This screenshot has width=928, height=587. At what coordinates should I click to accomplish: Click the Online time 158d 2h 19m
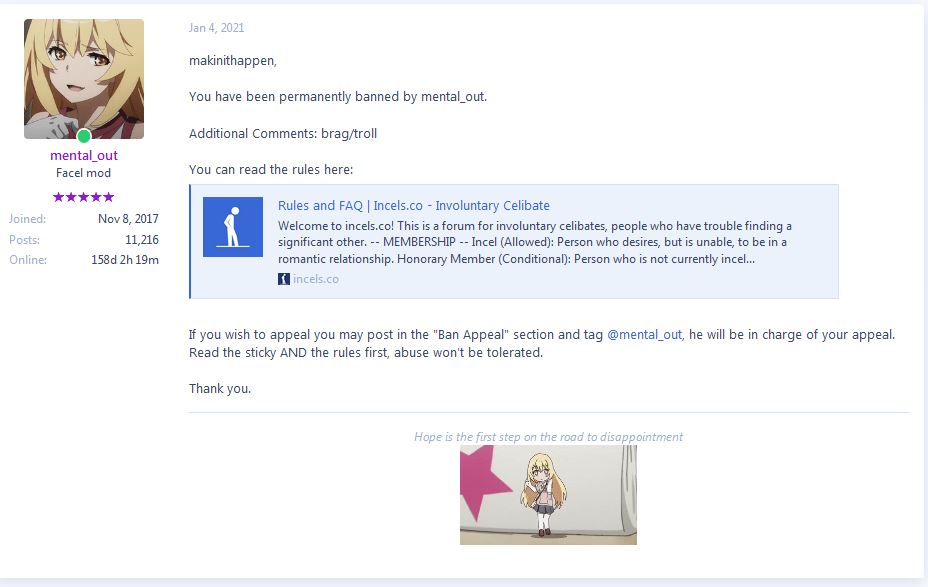[x=125, y=260]
